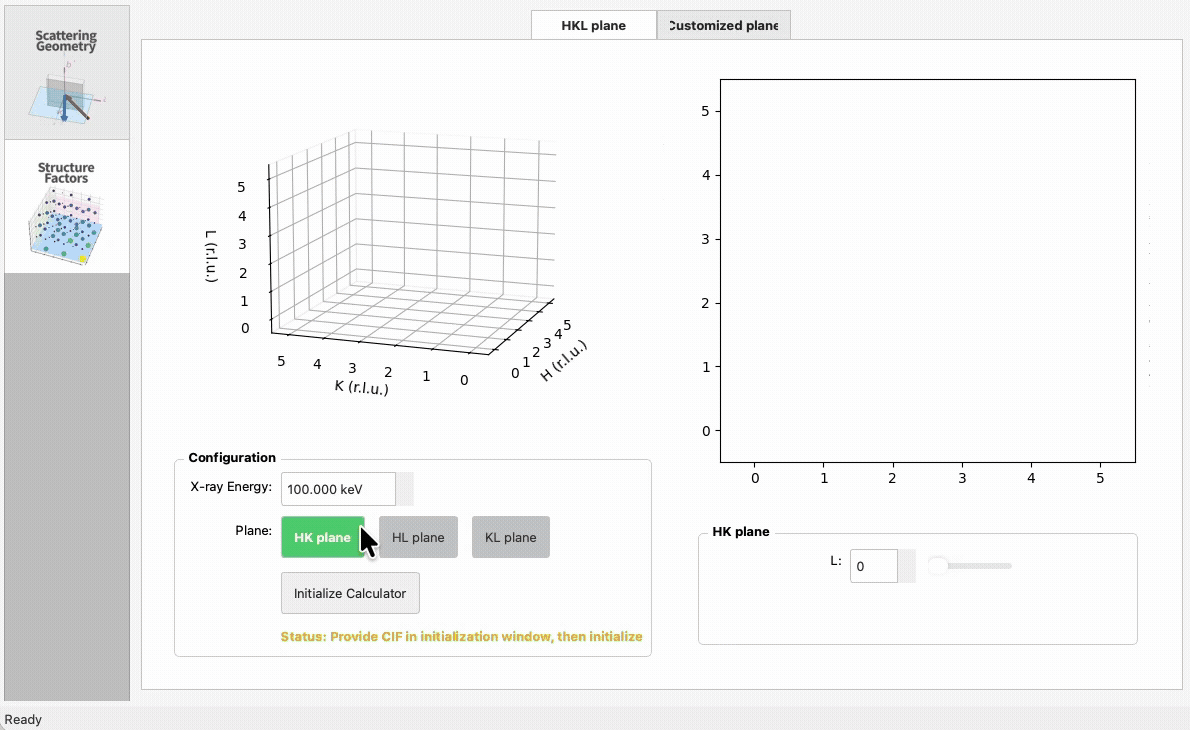Switch to the Customized plane tab
This screenshot has width=1190, height=730.
click(722, 24)
